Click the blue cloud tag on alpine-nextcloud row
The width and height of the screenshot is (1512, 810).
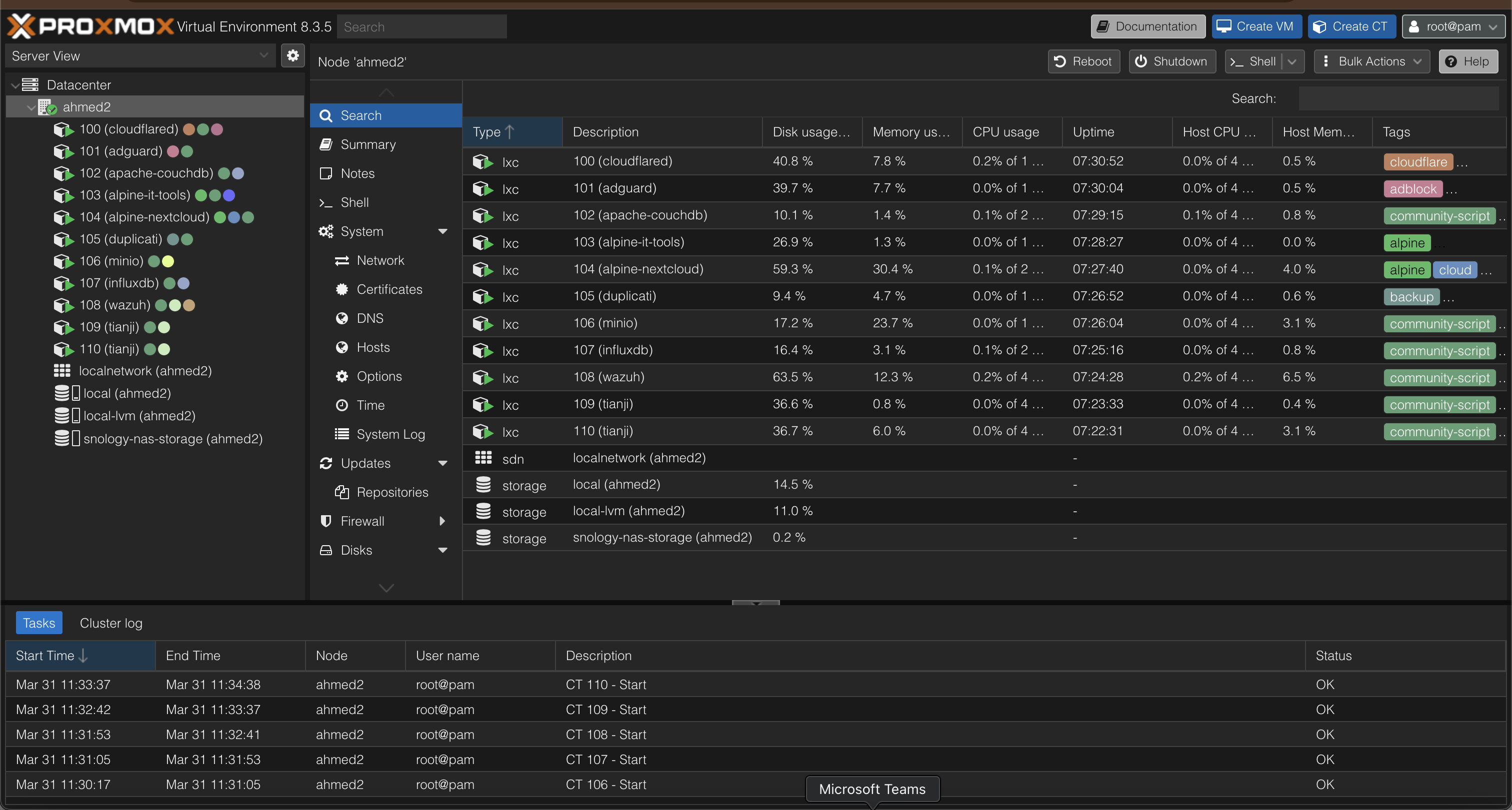coord(1454,270)
